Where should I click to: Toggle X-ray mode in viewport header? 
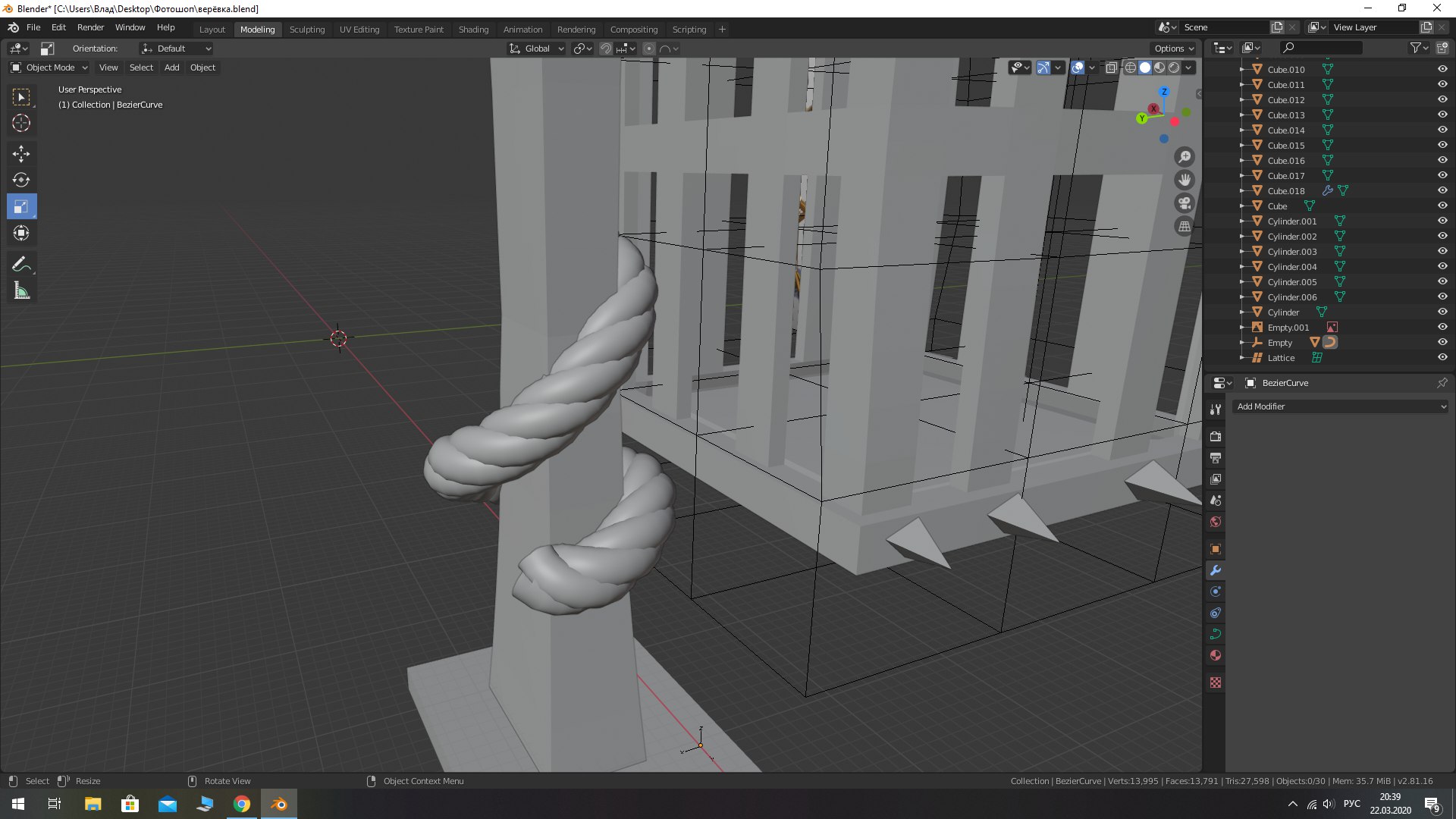click(1111, 67)
